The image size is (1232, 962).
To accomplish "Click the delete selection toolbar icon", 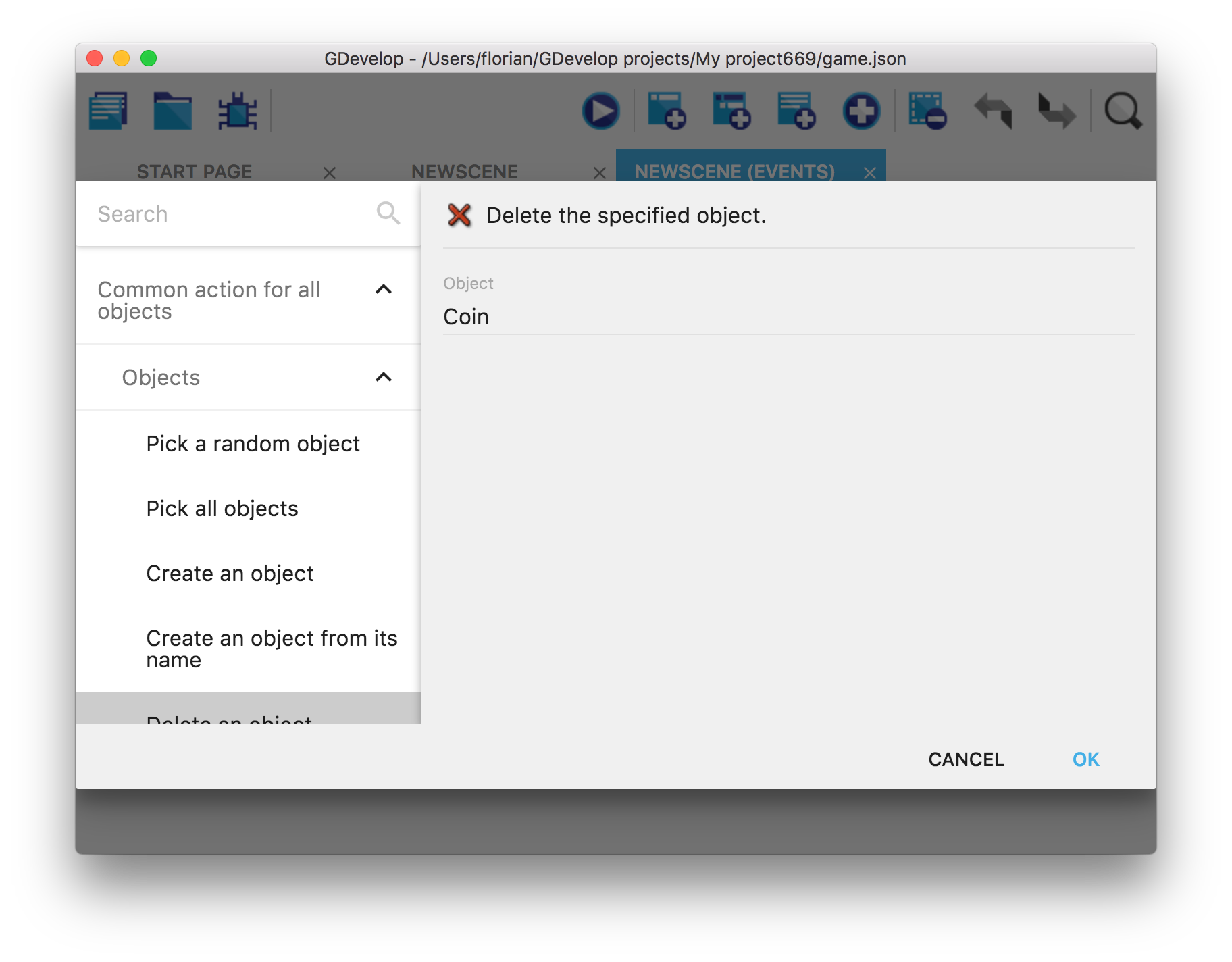I will [927, 111].
